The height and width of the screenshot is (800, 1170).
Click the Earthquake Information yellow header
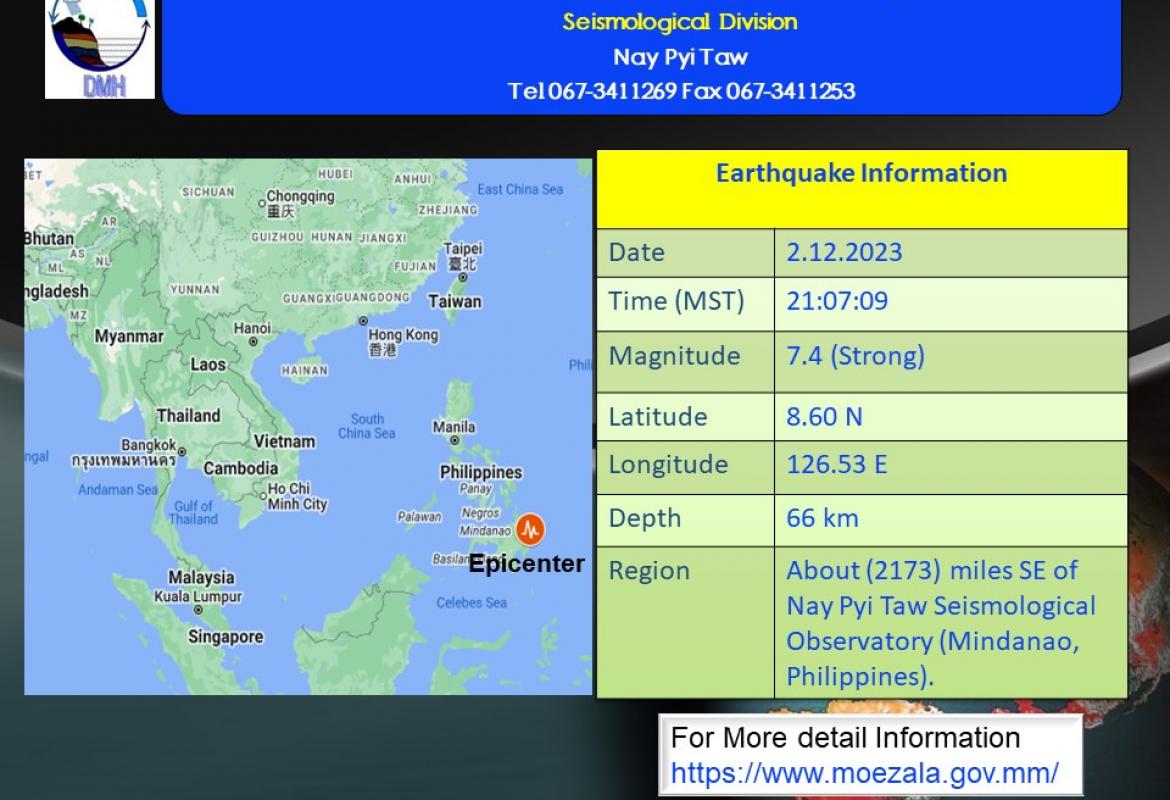tap(861, 174)
